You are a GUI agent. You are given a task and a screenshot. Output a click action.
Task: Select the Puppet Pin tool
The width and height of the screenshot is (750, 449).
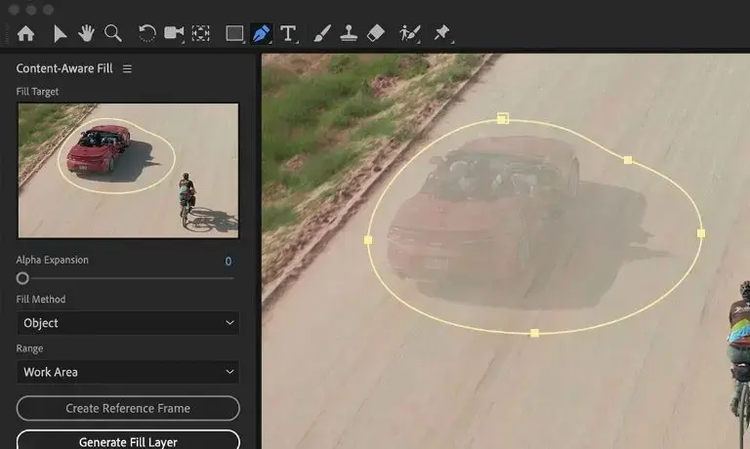[441, 33]
